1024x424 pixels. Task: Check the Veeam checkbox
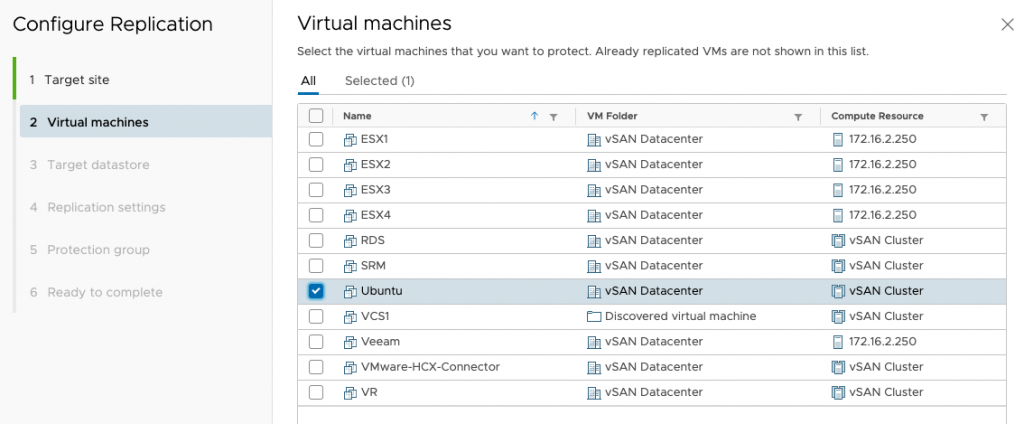(x=316, y=342)
